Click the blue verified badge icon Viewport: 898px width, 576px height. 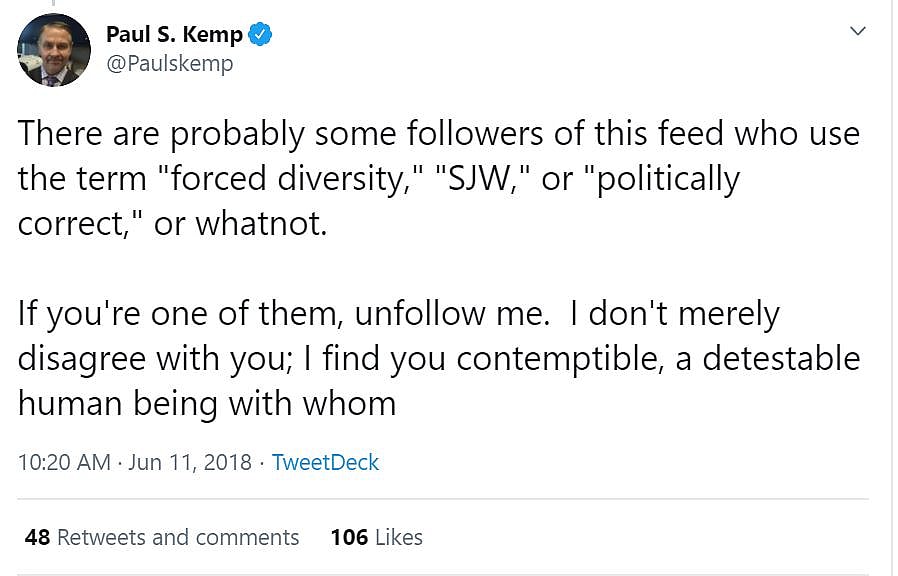(x=261, y=35)
